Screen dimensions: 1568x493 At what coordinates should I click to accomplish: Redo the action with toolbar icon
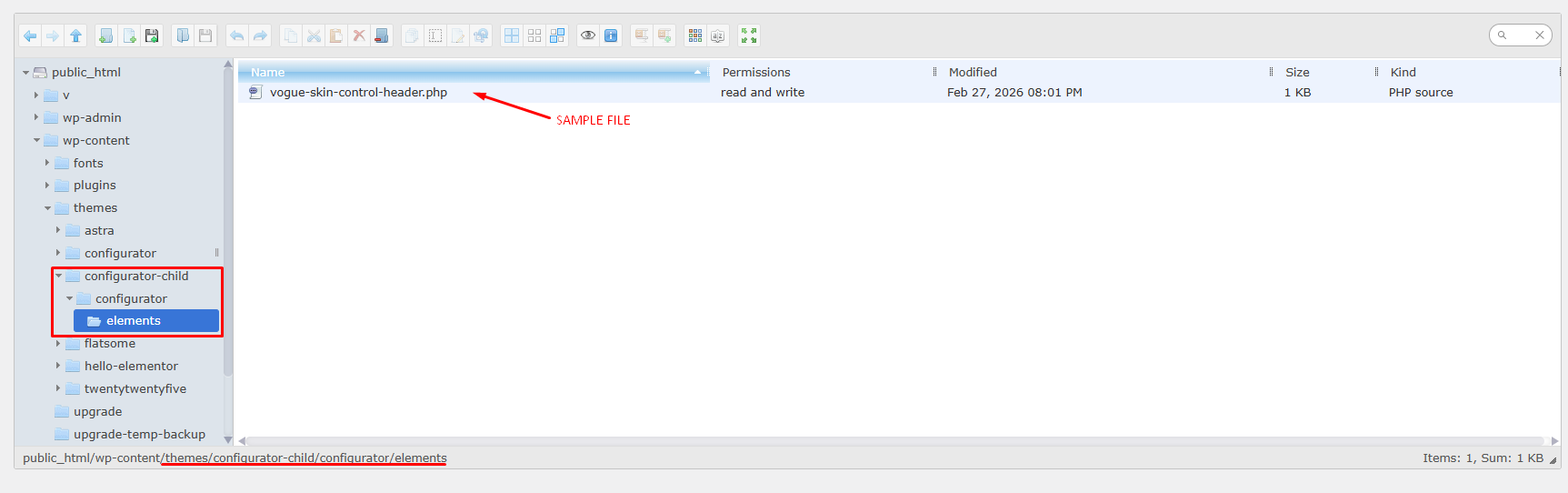point(260,35)
